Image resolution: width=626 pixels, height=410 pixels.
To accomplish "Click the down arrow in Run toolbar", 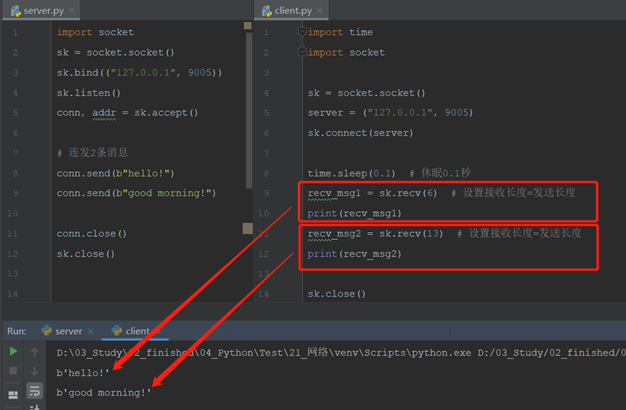I will click(x=35, y=371).
